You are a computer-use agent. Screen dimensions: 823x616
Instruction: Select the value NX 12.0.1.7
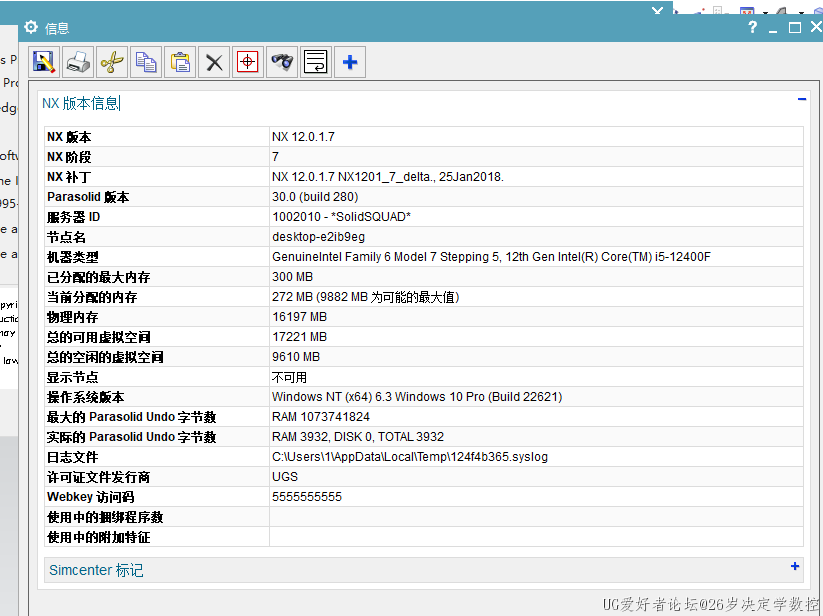coord(303,137)
